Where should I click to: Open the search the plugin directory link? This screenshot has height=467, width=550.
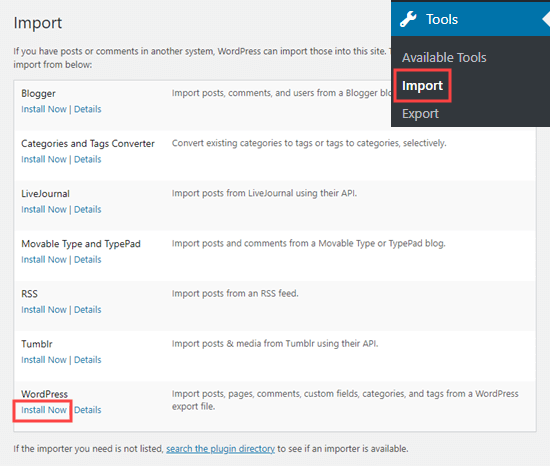220,449
